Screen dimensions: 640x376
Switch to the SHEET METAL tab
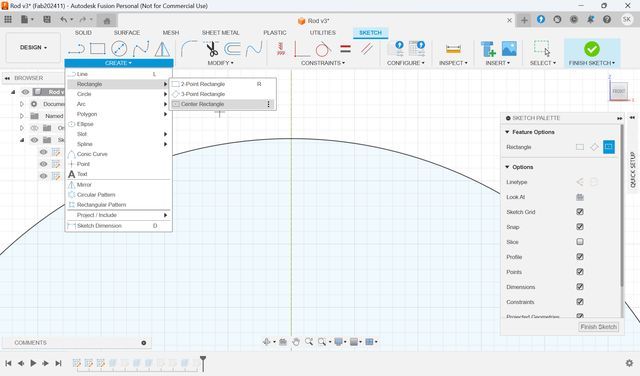coord(220,33)
